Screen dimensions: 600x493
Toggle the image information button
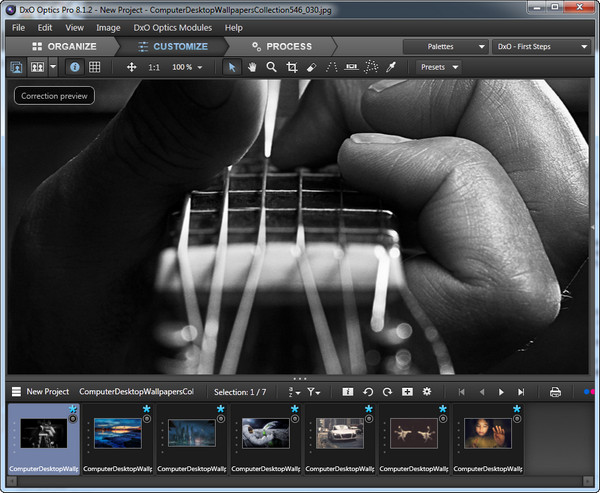coord(74,67)
